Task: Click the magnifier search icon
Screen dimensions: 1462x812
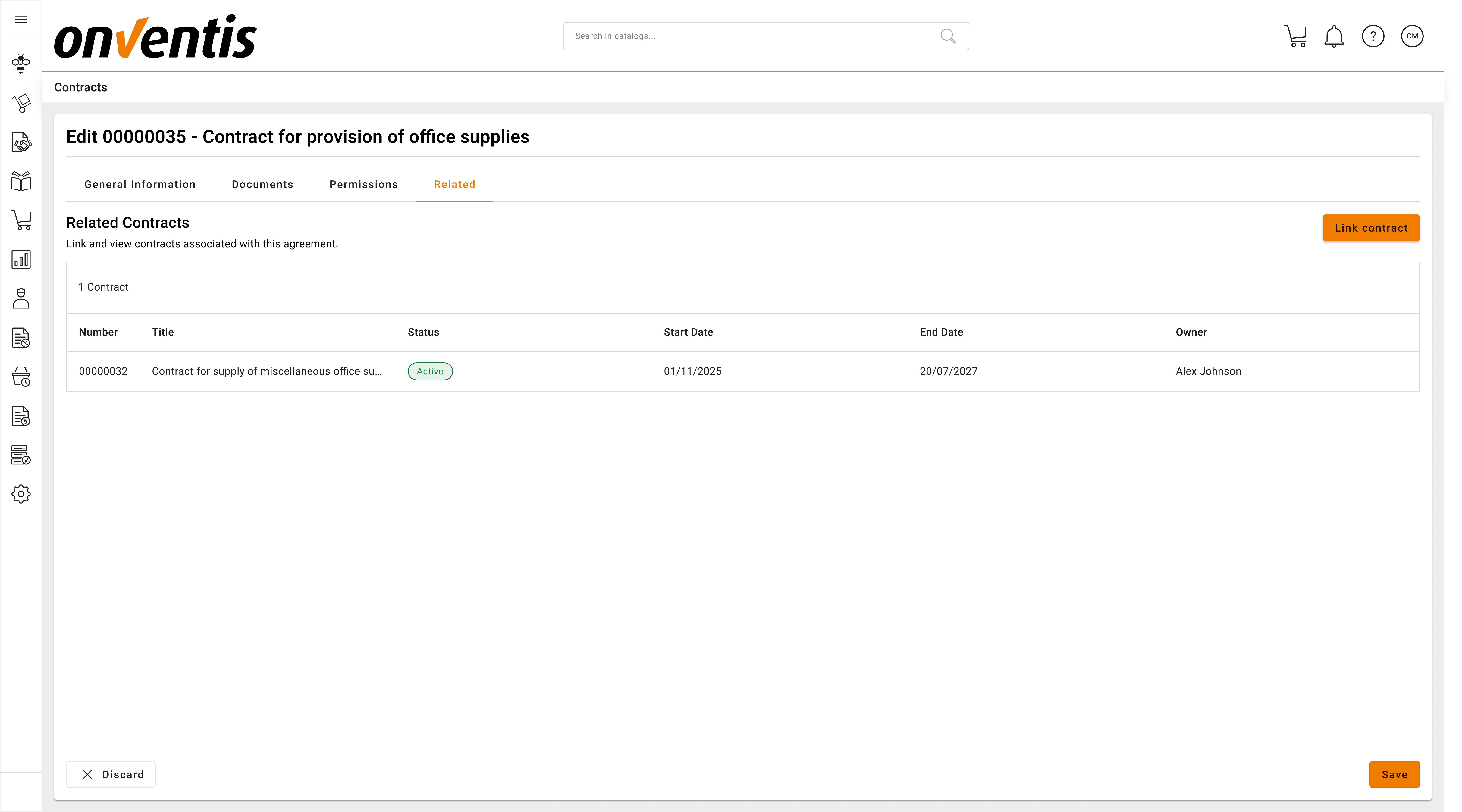Action: pos(948,36)
